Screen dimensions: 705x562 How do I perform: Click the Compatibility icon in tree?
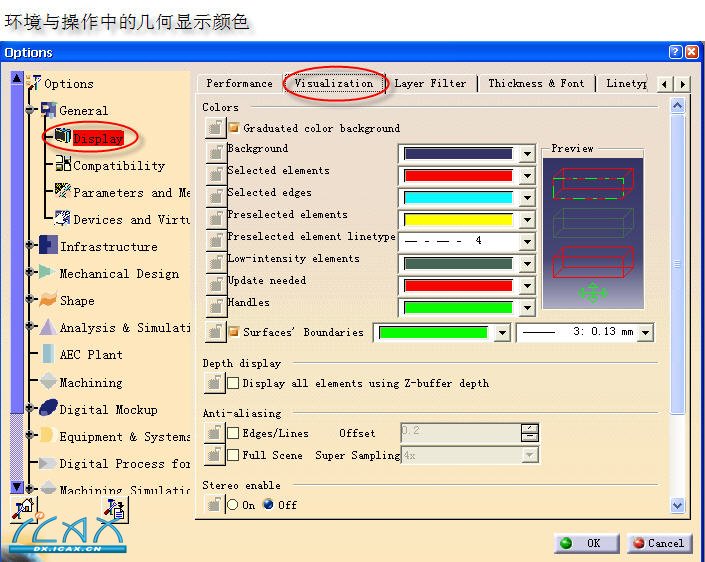[x=63, y=164]
